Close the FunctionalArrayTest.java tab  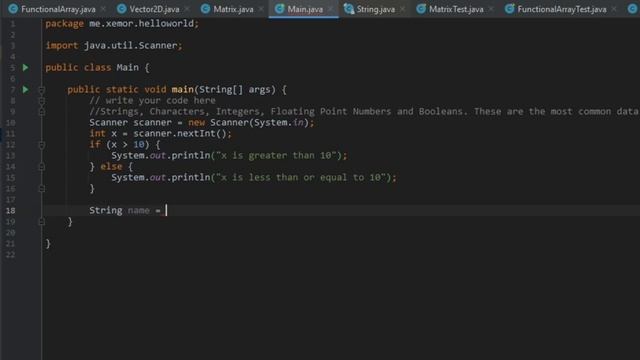[x=614, y=9]
